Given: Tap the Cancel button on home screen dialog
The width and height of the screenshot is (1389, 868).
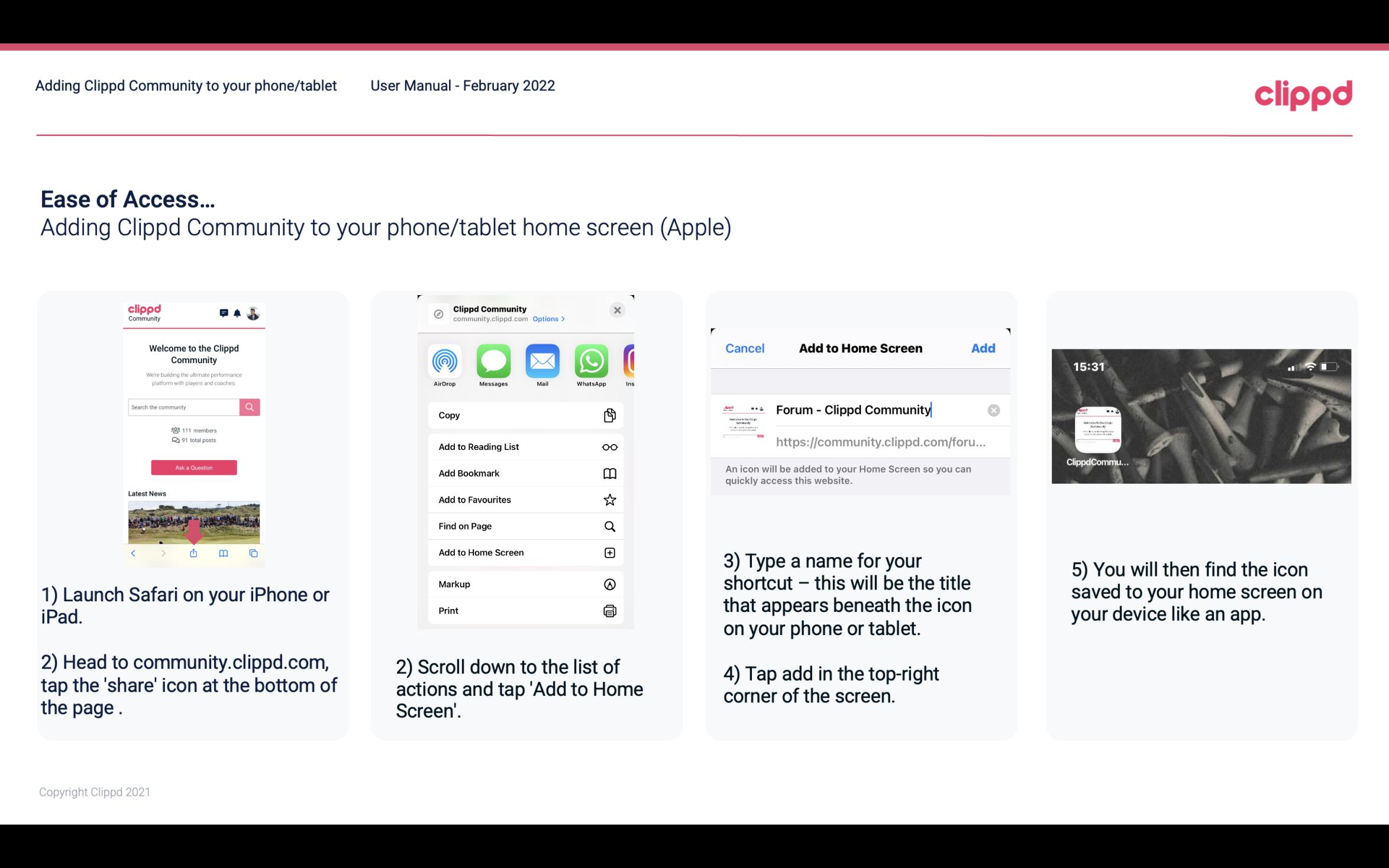Looking at the screenshot, I should [x=745, y=348].
